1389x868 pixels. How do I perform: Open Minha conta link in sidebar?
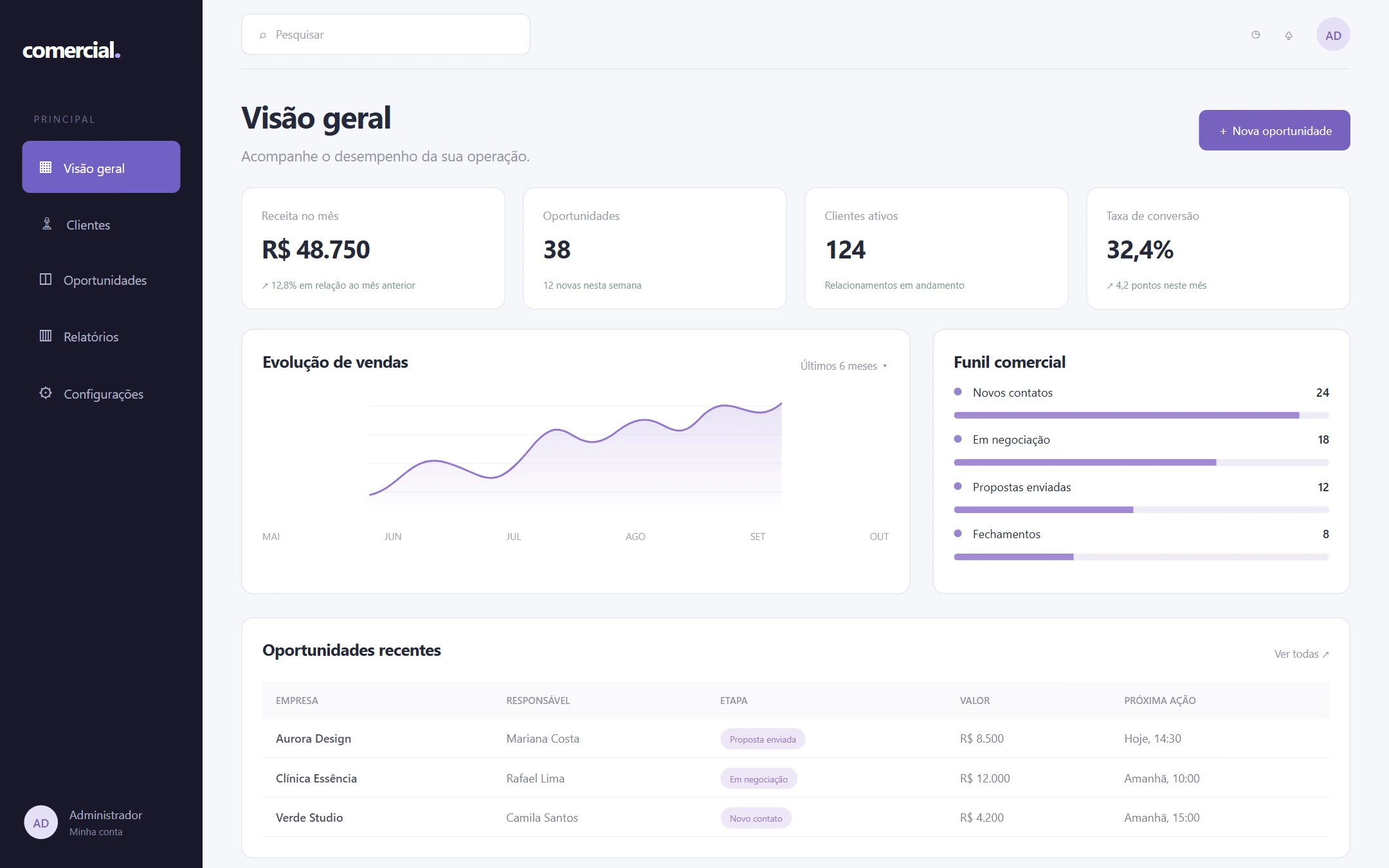click(96, 832)
